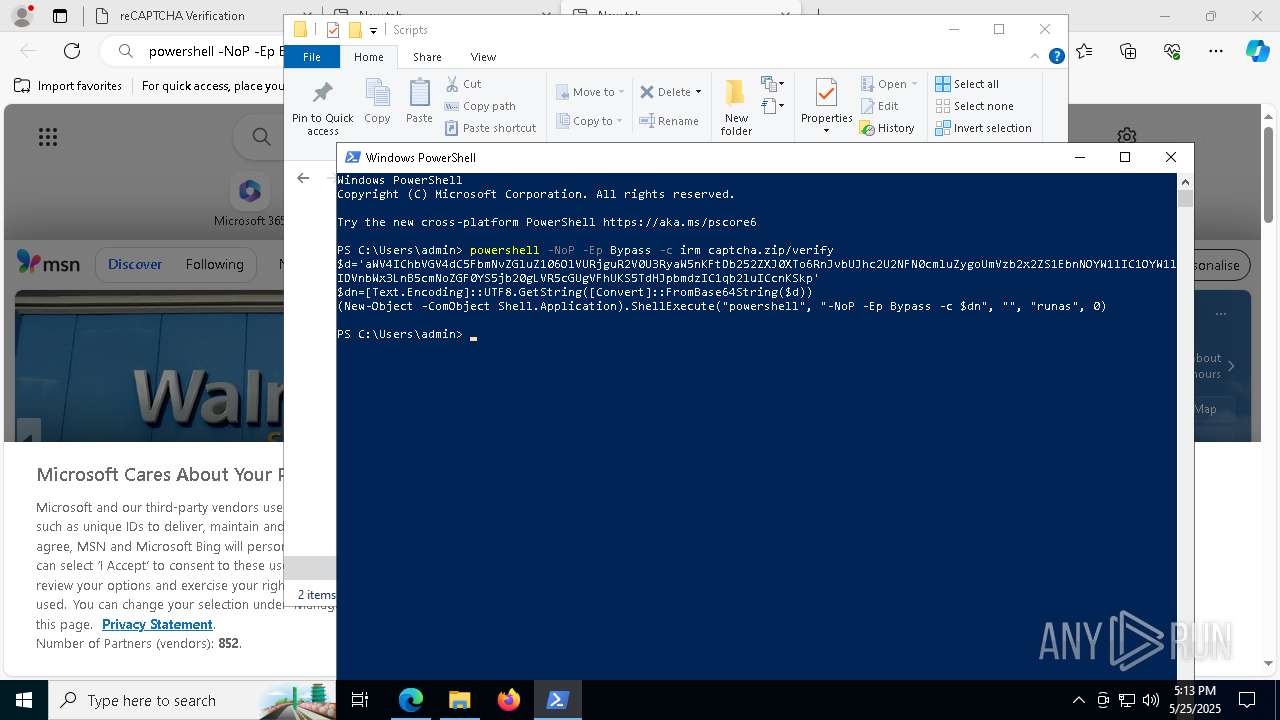Click Rename in the Explorer ribbon
Screen dimensions: 1280x720
pyautogui.click(x=669, y=121)
